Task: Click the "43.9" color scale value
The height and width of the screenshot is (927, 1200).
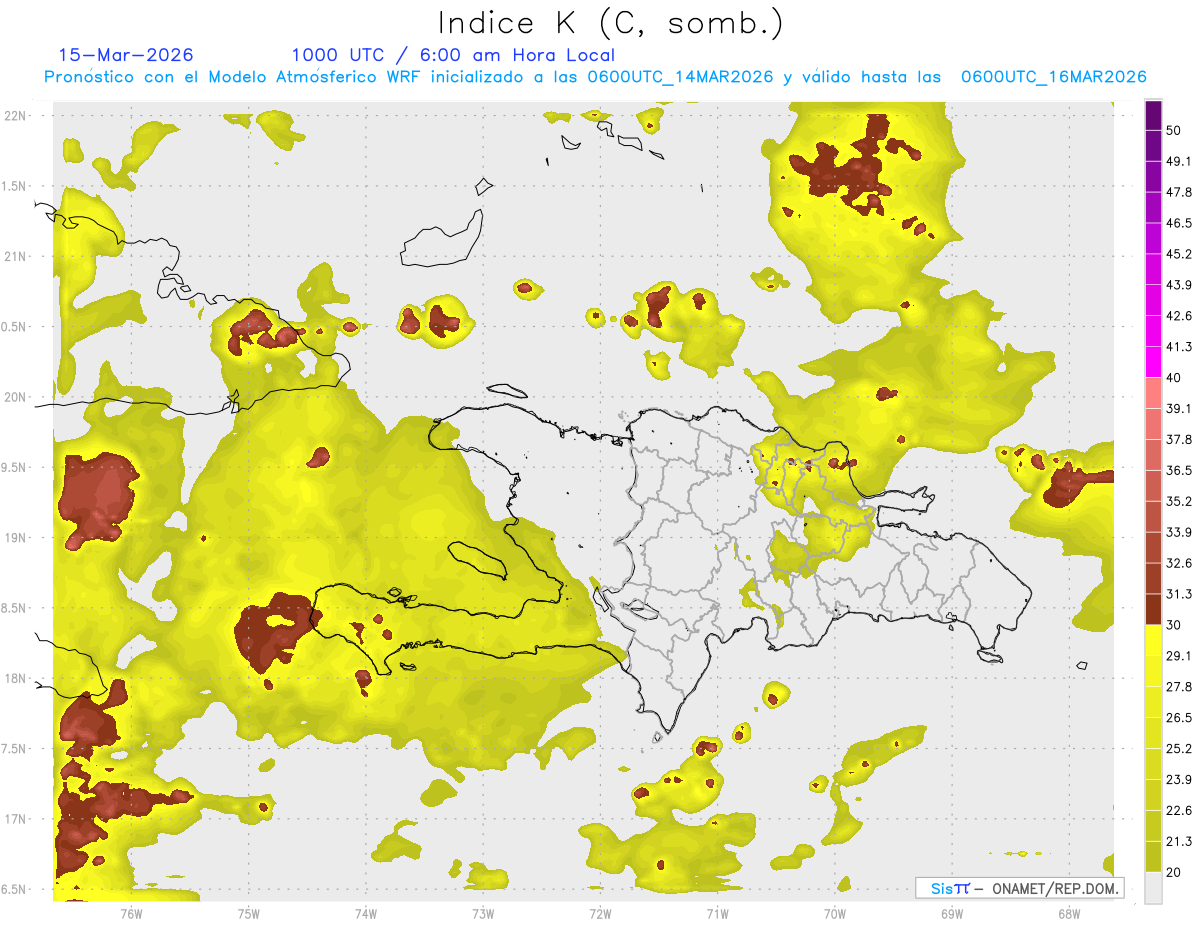Action: coord(1180,285)
